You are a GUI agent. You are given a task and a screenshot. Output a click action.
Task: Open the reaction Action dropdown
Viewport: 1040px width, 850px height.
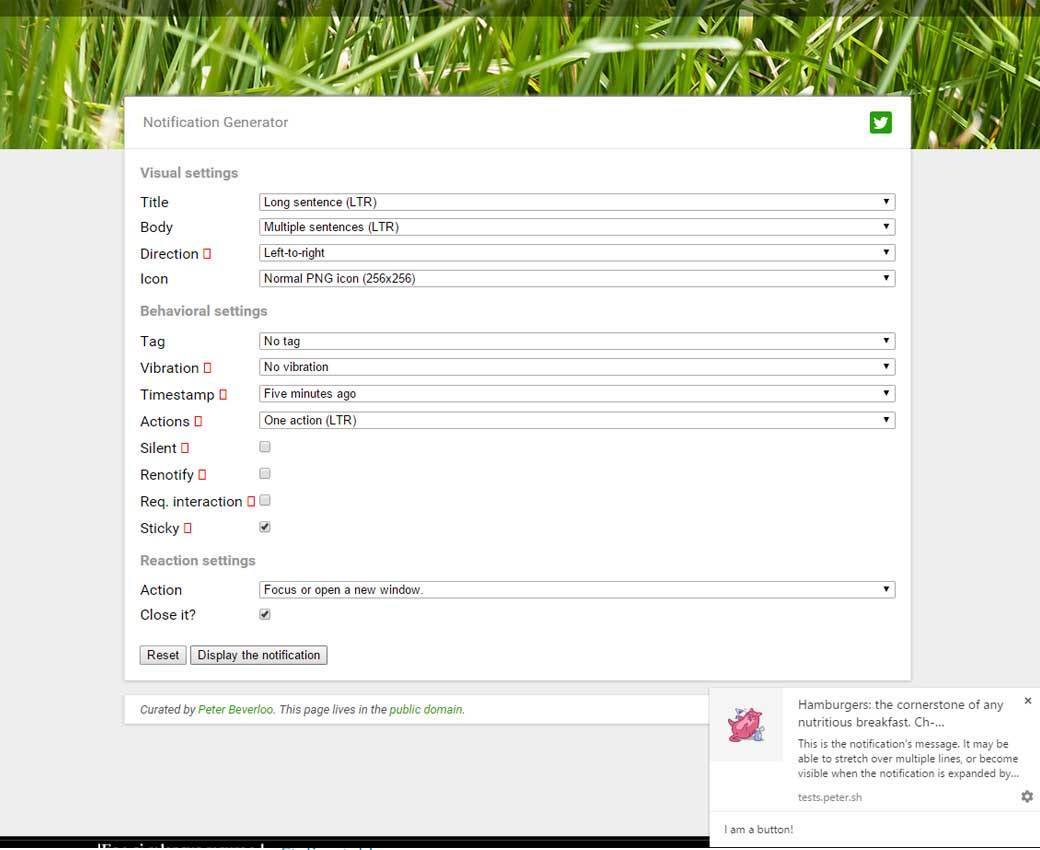point(577,590)
